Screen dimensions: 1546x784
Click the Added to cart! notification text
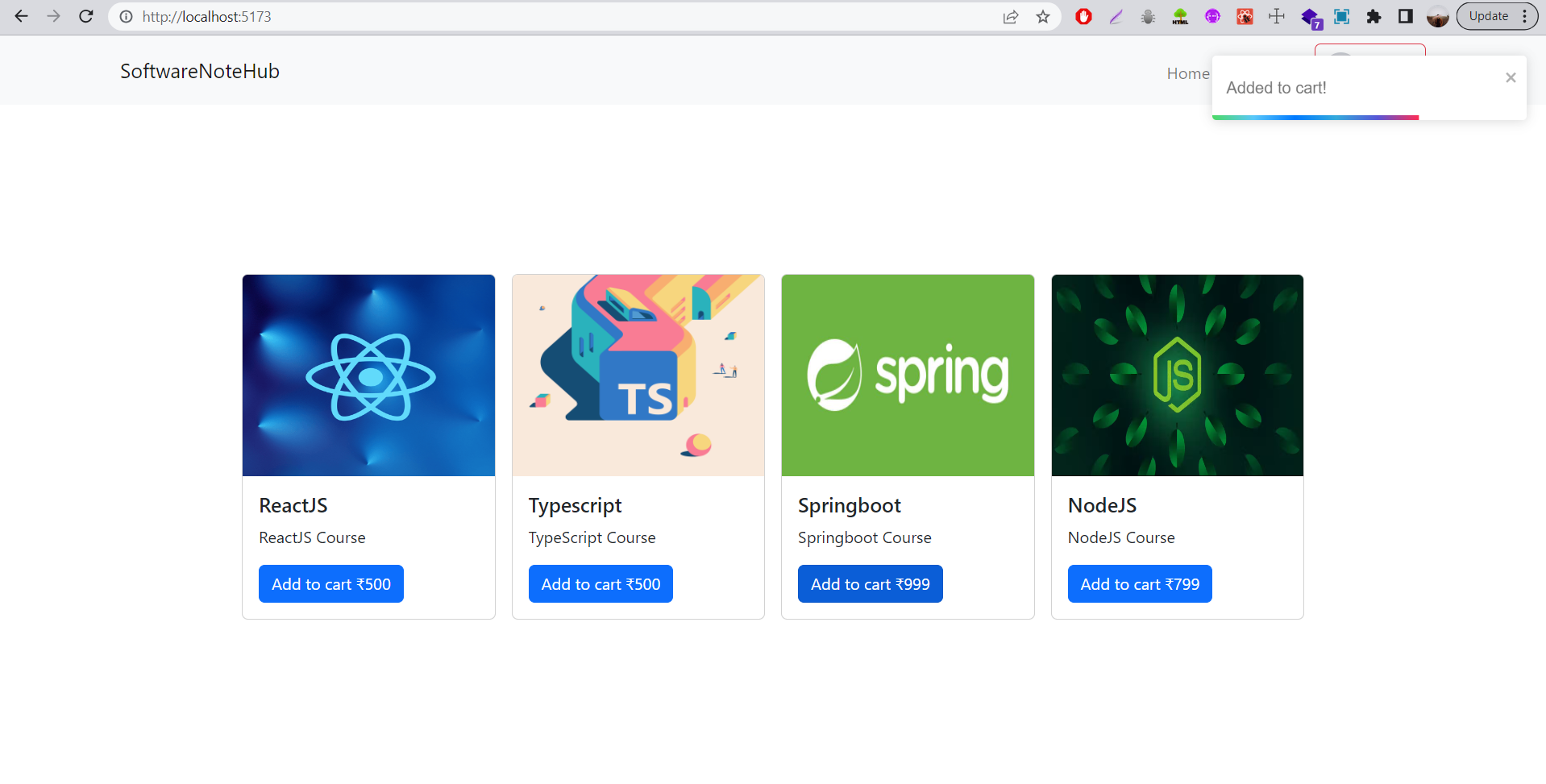1276,88
